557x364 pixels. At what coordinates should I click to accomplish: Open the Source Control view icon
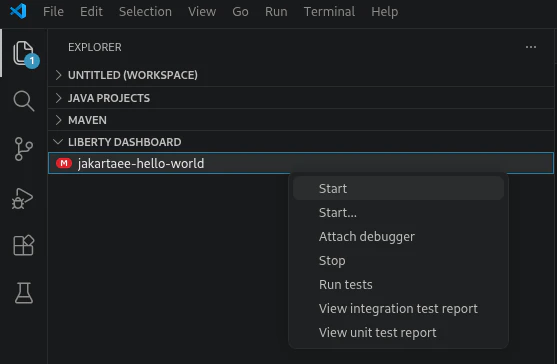pyautogui.click(x=24, y=149)
